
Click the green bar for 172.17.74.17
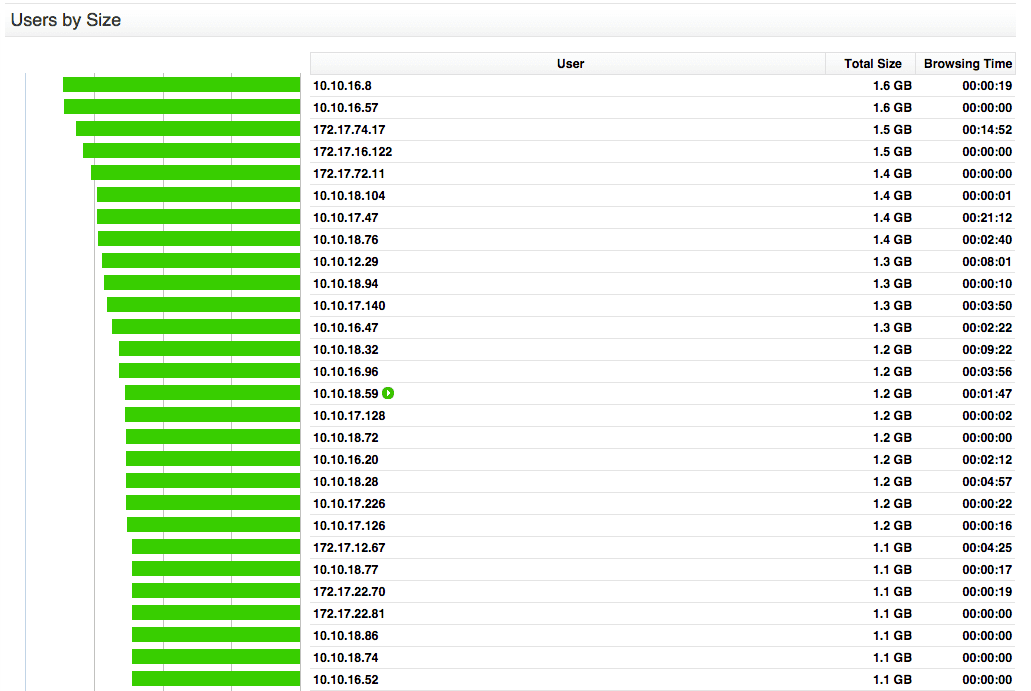(x=188, y=129)
